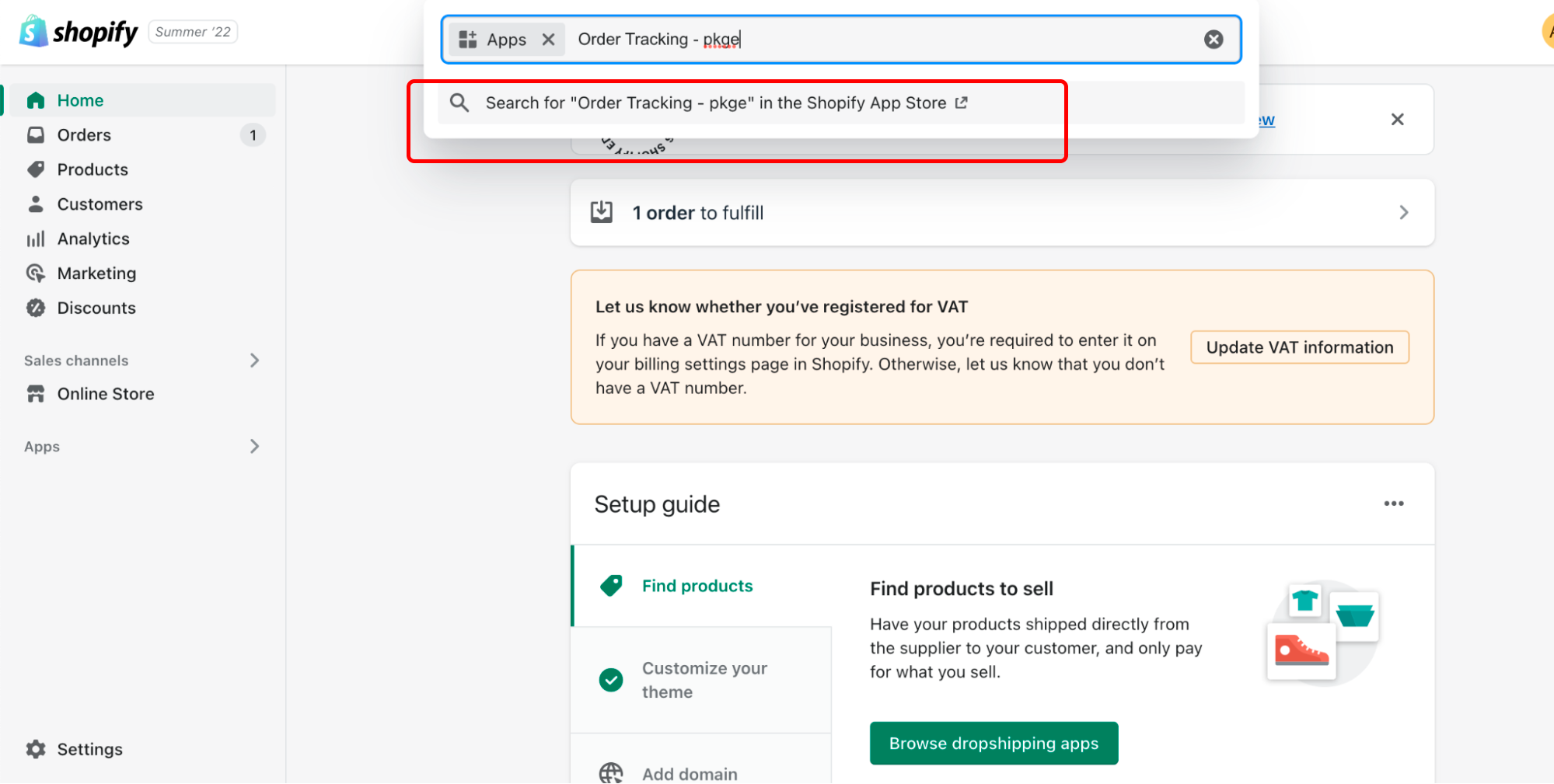This screenshot has height=784, width=1554.
Task: Click the Shopify logo
Action: 79,32
